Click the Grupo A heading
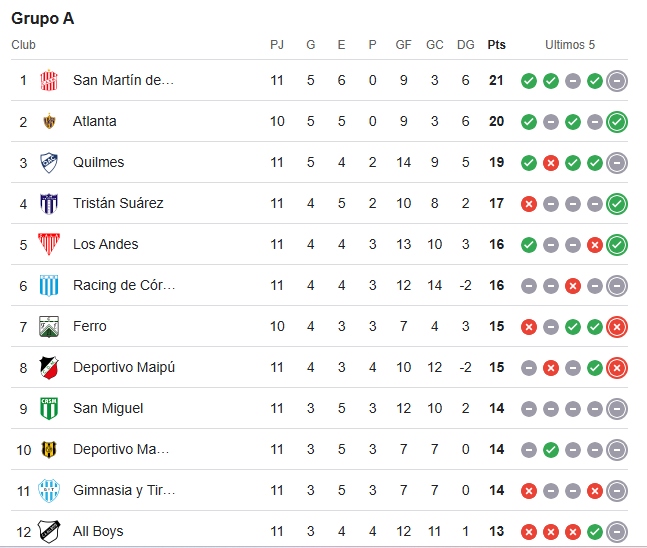The height and width of the screenshot is (548, 647). [x=43, y=19]
